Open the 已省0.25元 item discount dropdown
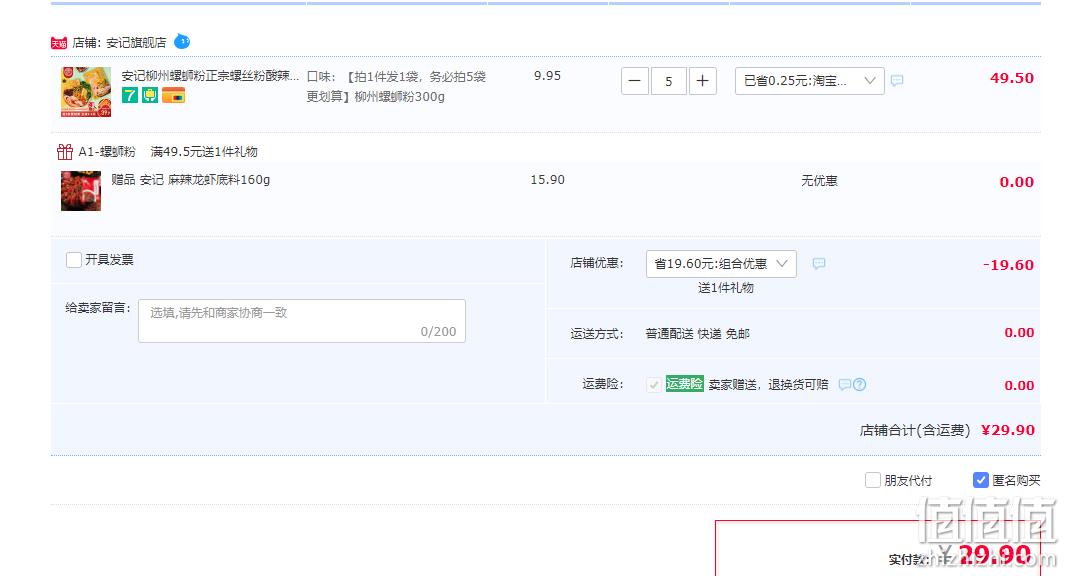Screen dimensions: 1066x576 [x=810, y=81]
